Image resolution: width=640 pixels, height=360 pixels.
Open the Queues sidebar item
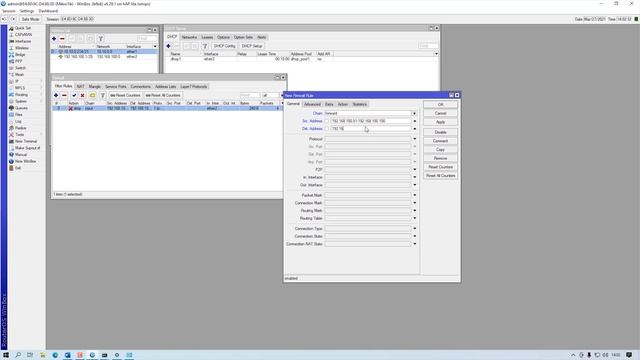pyautogui.click(x=20, y=108)
